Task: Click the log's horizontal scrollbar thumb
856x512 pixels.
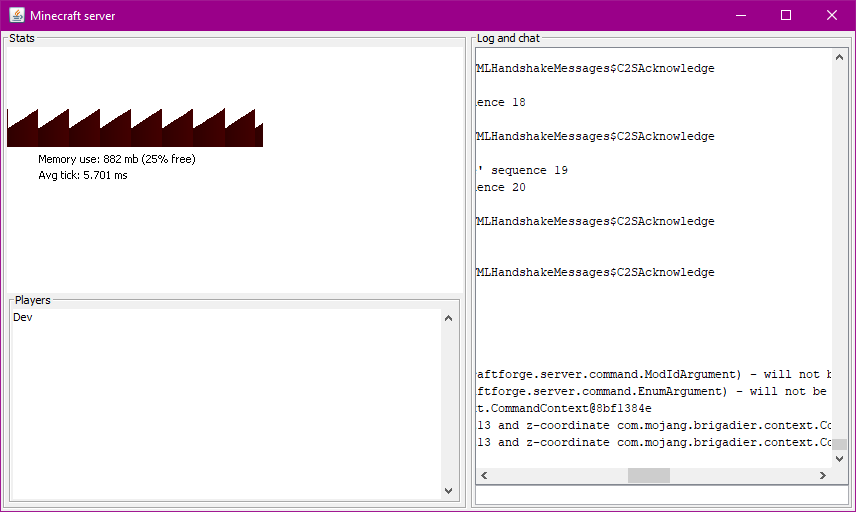Action: [648, 476]
